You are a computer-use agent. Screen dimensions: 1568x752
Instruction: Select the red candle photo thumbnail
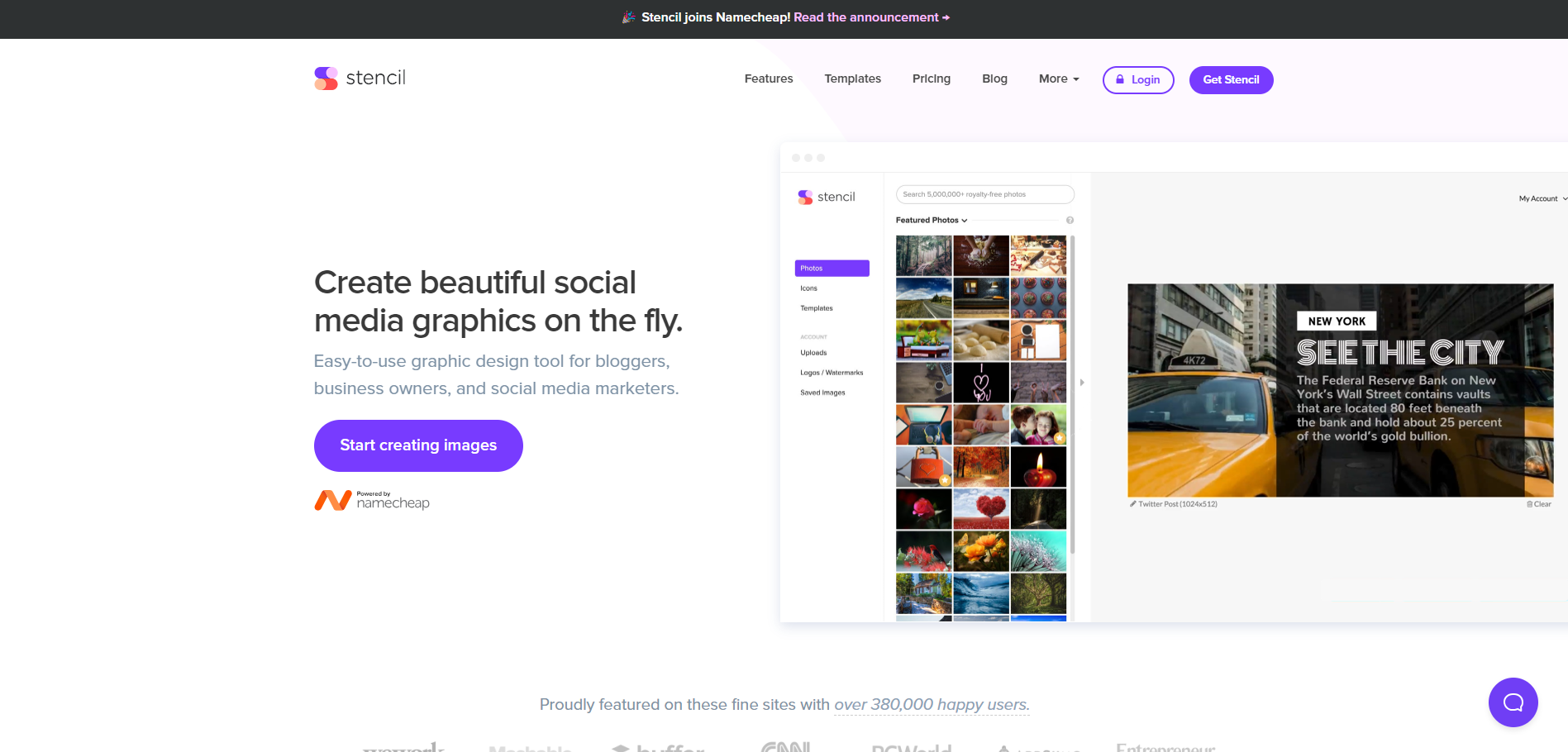pyautogui.click(x=1038, y=467)
